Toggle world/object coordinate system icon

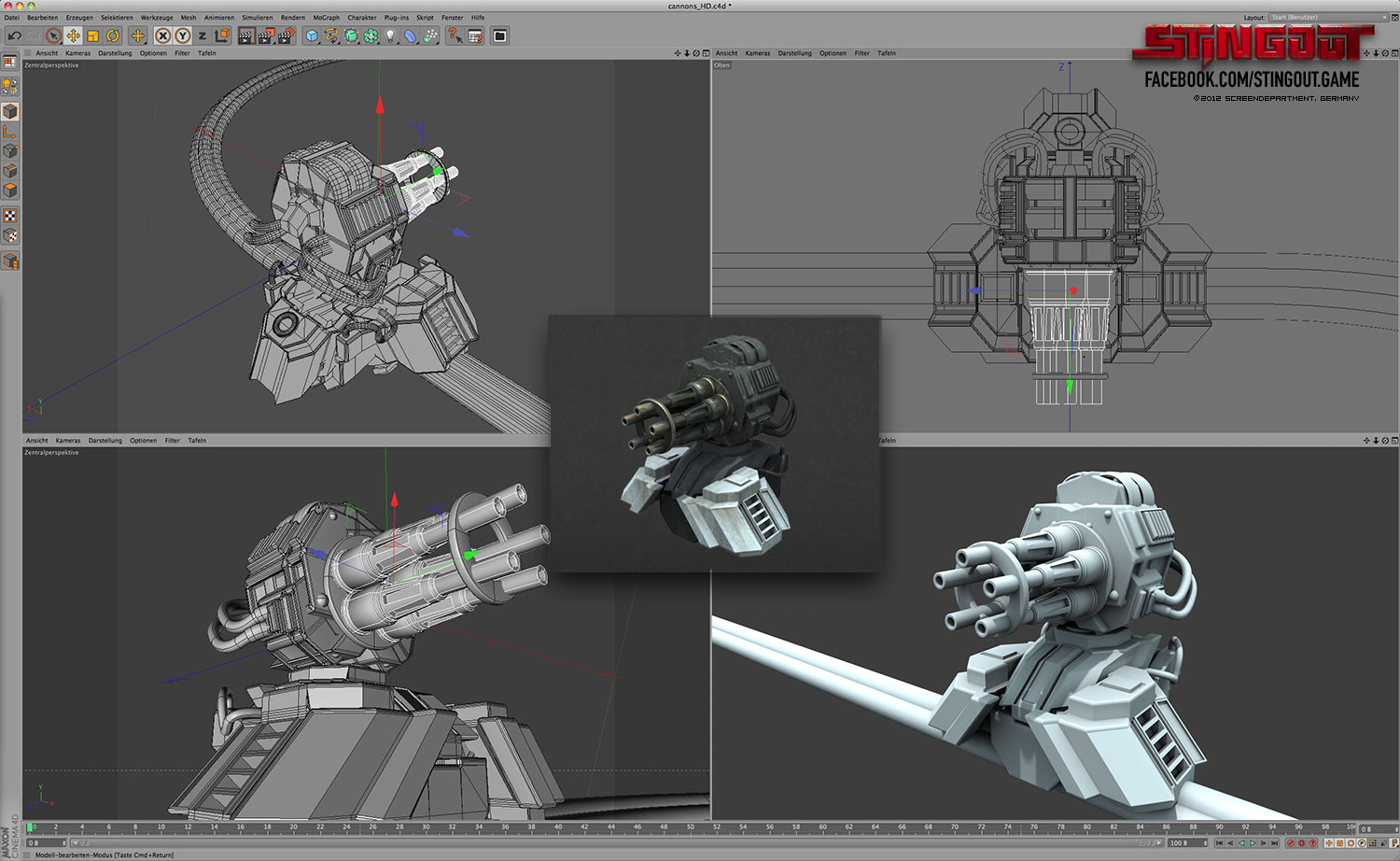(222, 35)
